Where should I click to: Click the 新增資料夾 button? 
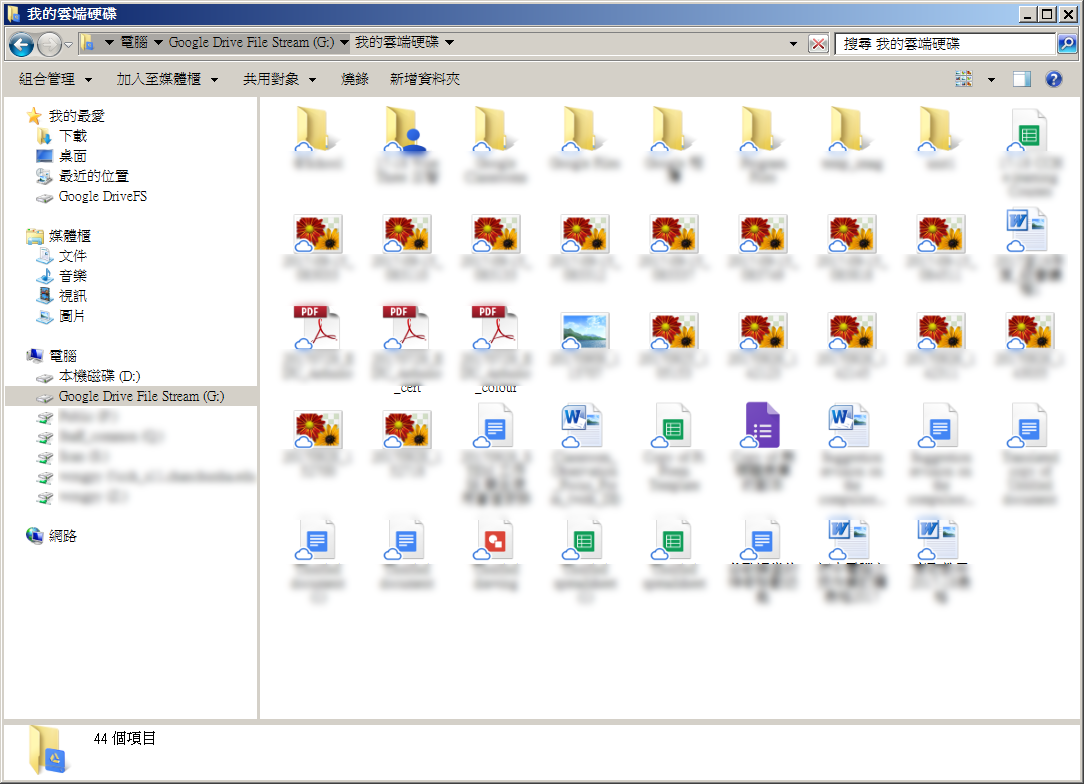pos(425,79)
